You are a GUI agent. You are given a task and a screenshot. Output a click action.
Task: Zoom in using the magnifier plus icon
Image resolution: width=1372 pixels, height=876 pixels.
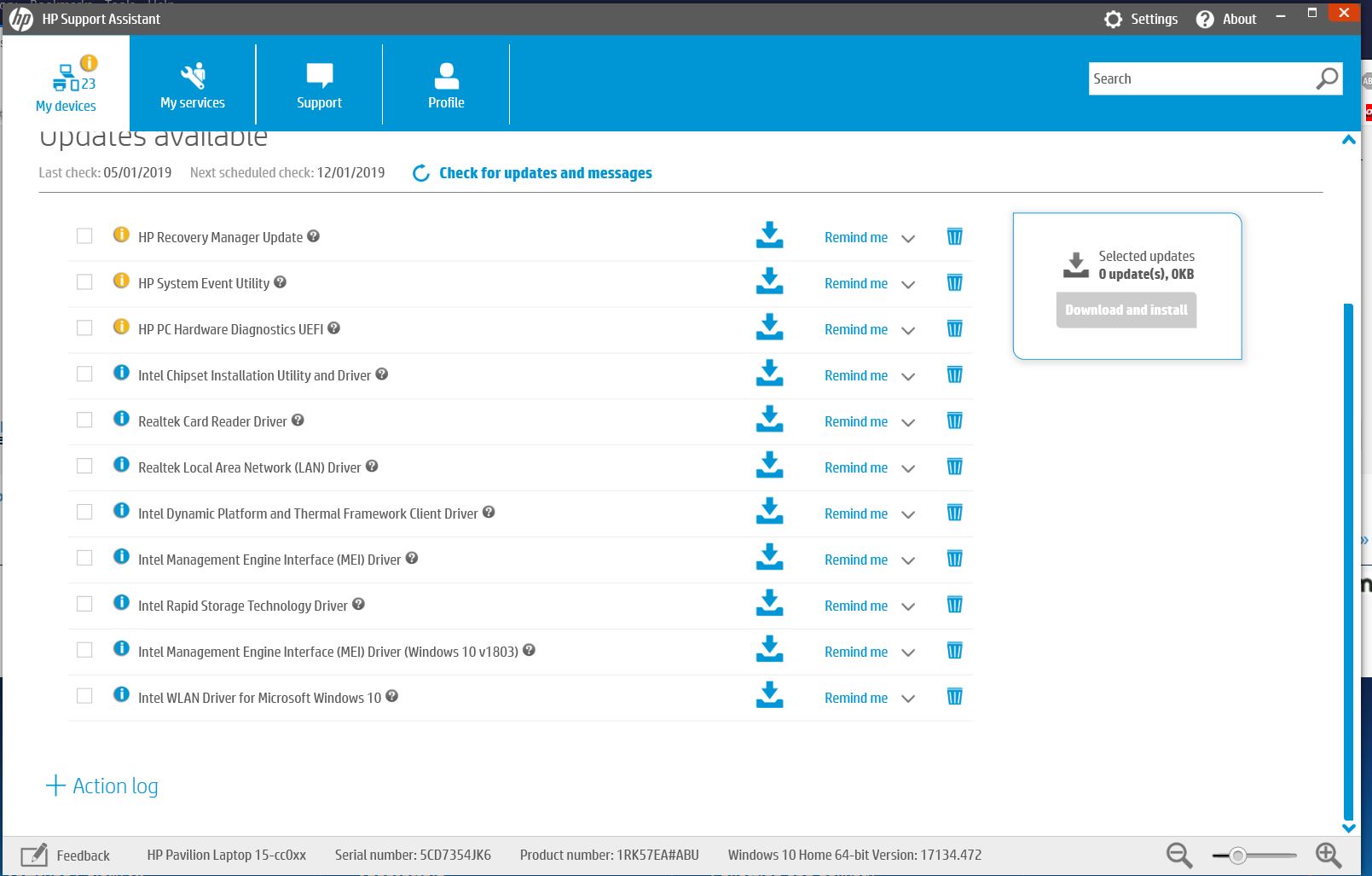pos(1329,855)
